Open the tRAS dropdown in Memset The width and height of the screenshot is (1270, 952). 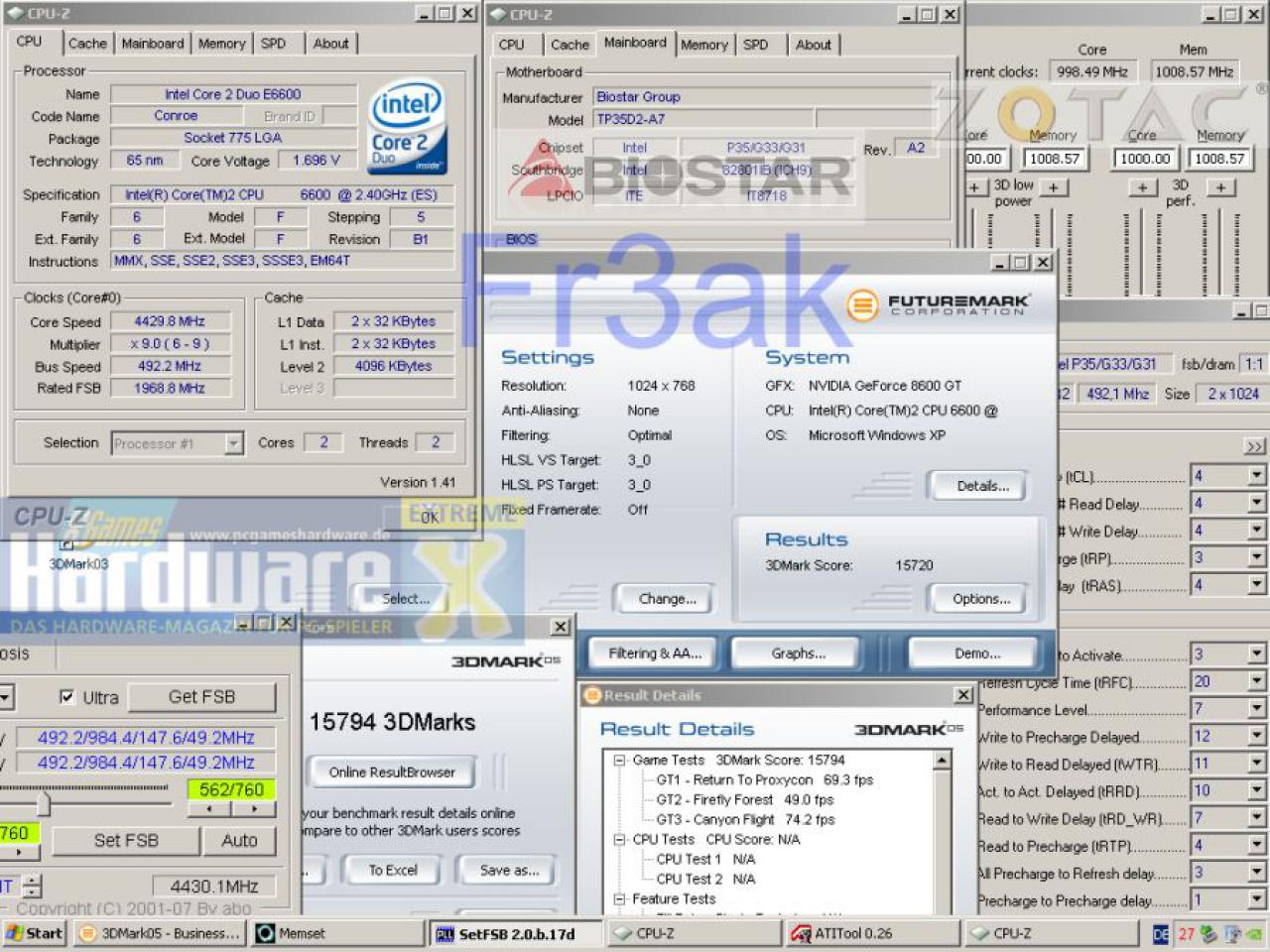pyautogui.click(x=1256, y=585)
